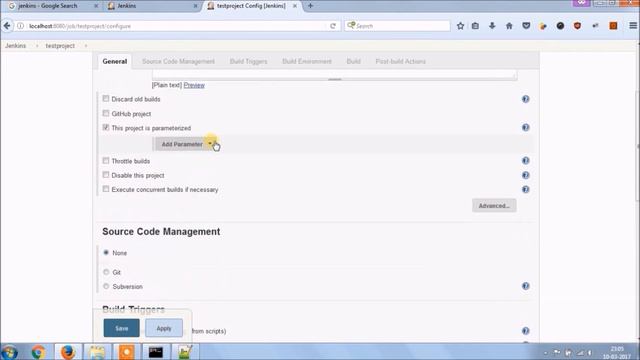Open the Firefox hamburger menu
Viewport: 640px width, 360px height.
tap(633, 26)
